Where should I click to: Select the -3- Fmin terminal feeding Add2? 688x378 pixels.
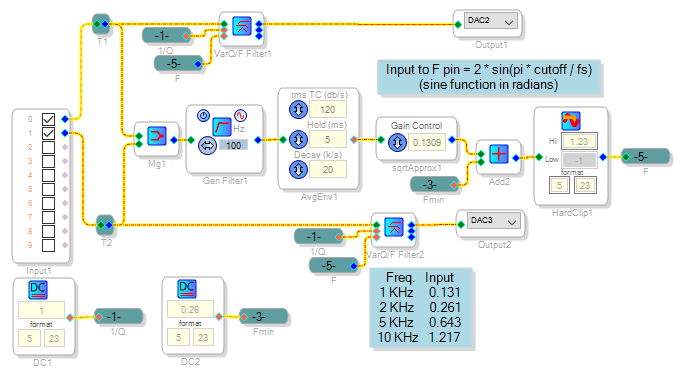435,185
